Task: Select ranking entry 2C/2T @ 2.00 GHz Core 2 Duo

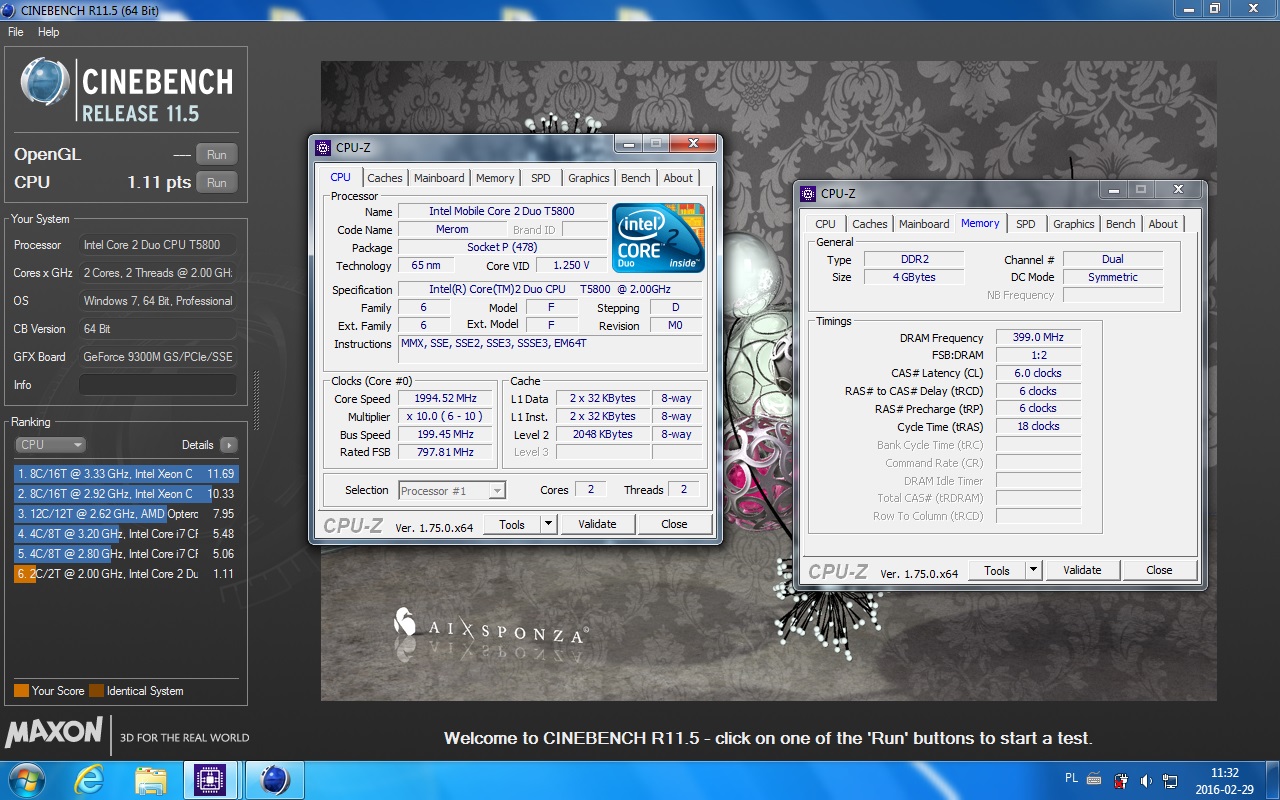Action: click(126, 574)
